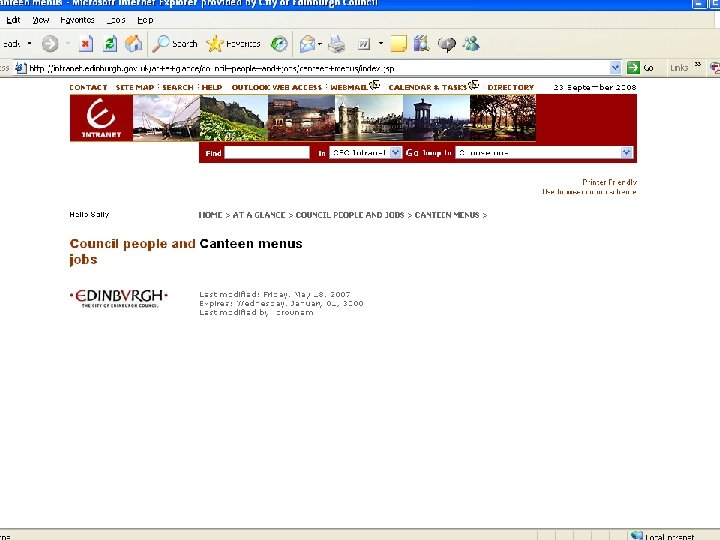Click the page icon in address bar

click(21, 68)
